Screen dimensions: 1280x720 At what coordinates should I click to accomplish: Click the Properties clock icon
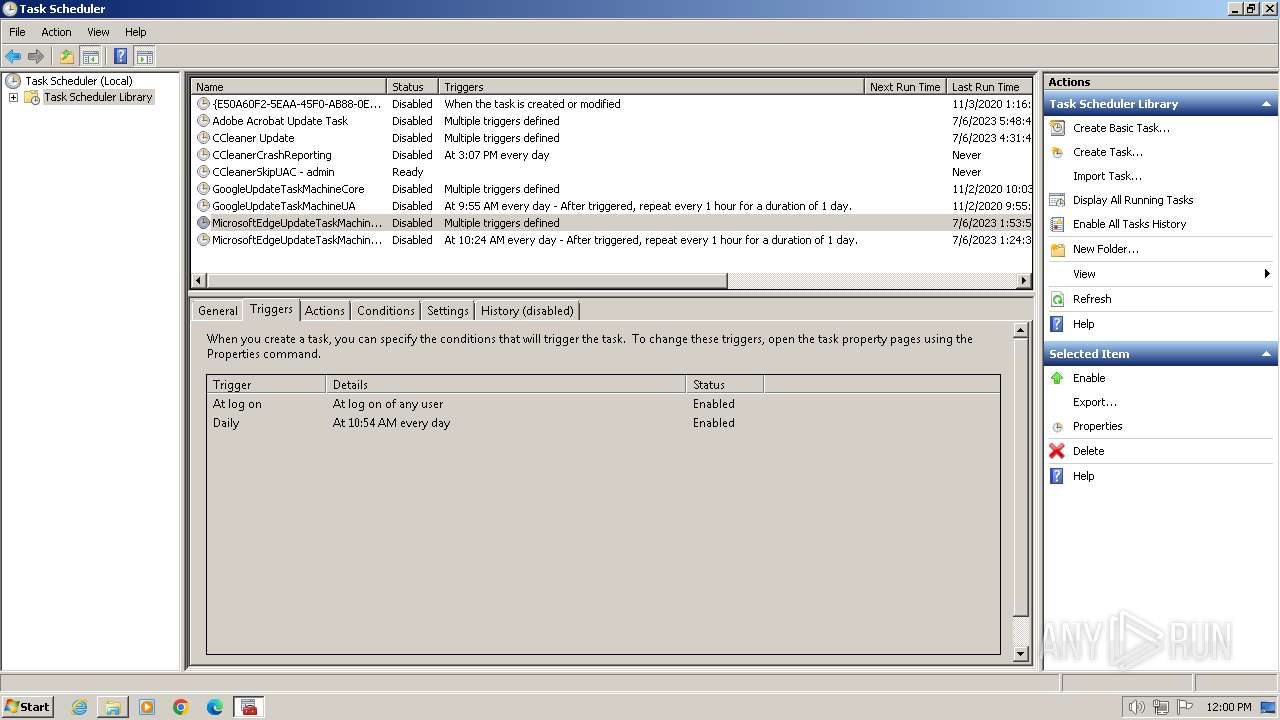pos(1057,427)
